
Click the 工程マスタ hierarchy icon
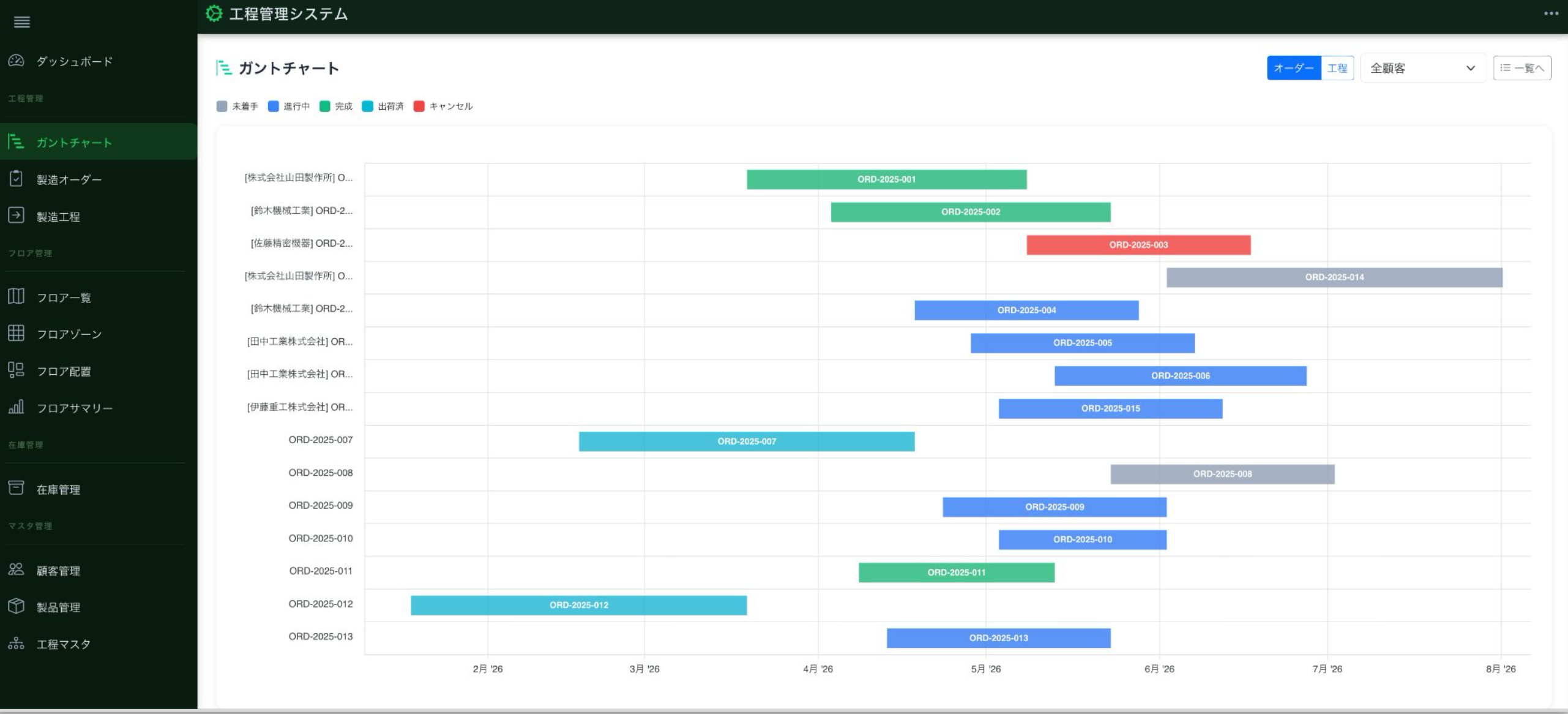point(16,643)
